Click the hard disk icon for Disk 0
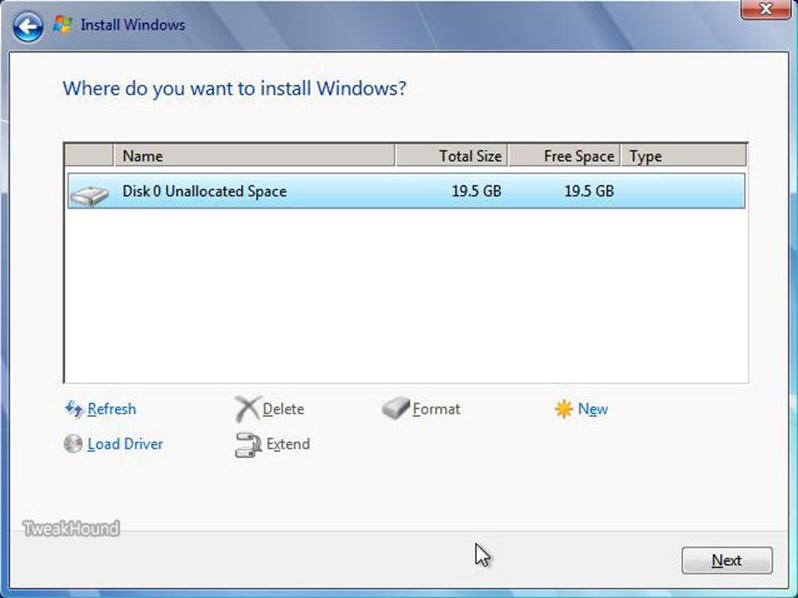This screenshot has width=798, height=598. [90, 196]
